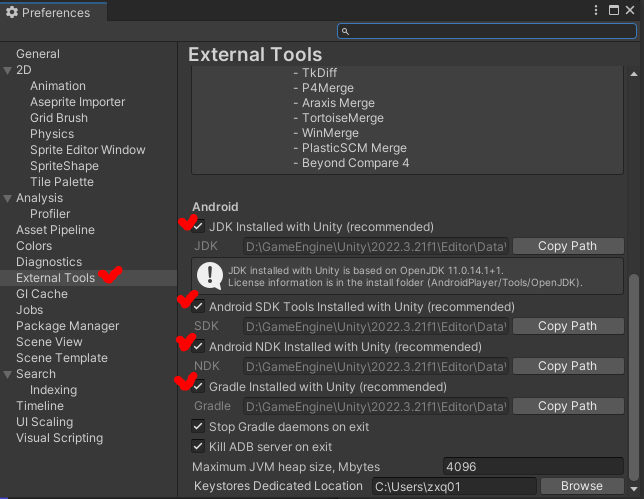Click the scrollbar up arrow
The image size is (644, 499).
[x=634, y=74]
